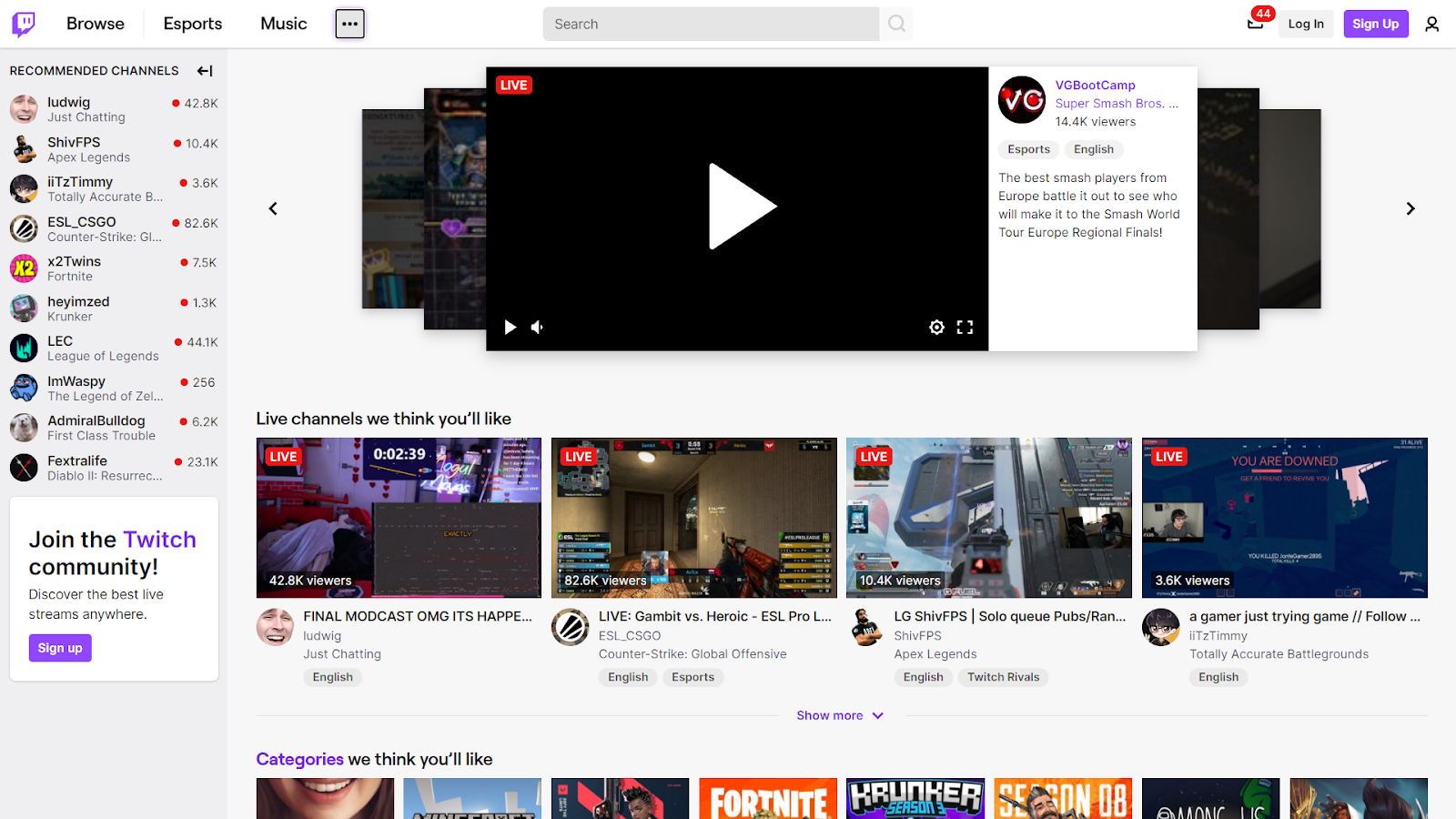Open Prime loot crown notifications
Screen dimensions: 1456x819
1256,24
